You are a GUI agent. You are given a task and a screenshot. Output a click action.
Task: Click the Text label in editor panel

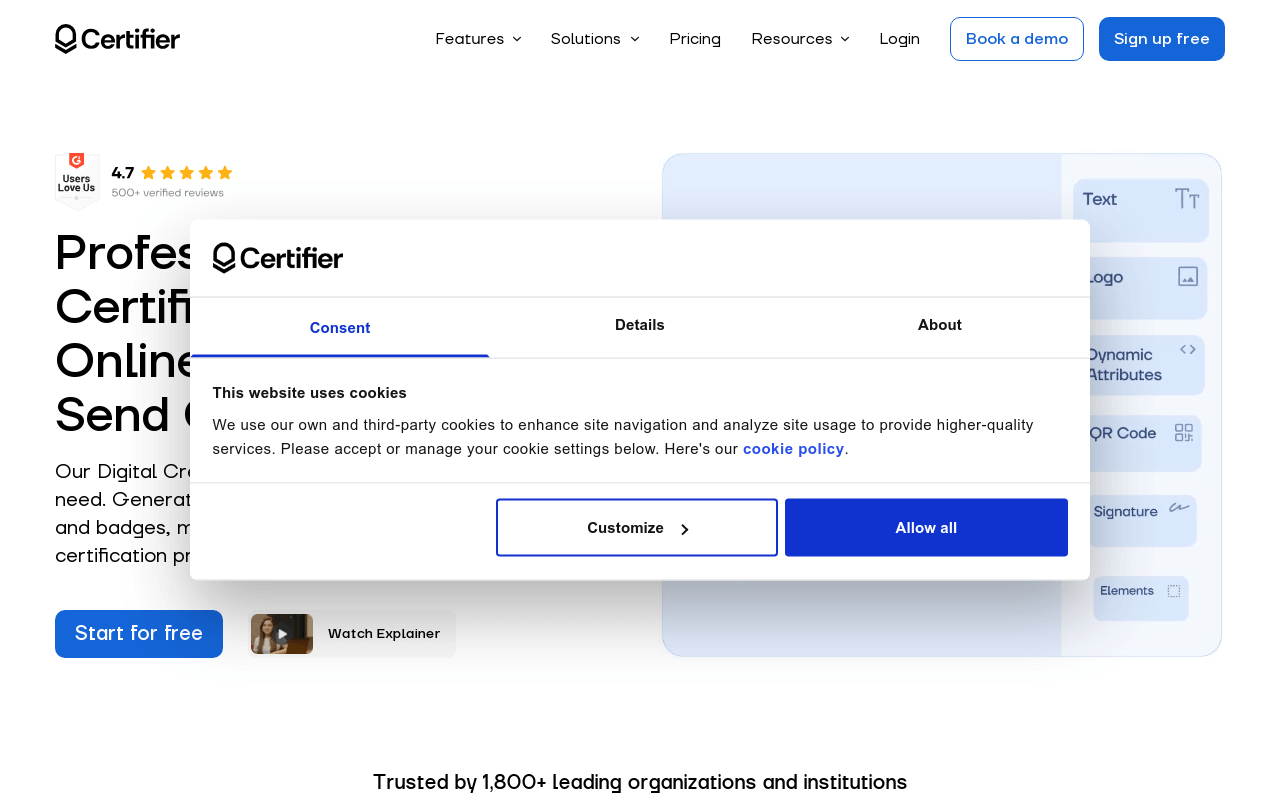point(1100,199)
